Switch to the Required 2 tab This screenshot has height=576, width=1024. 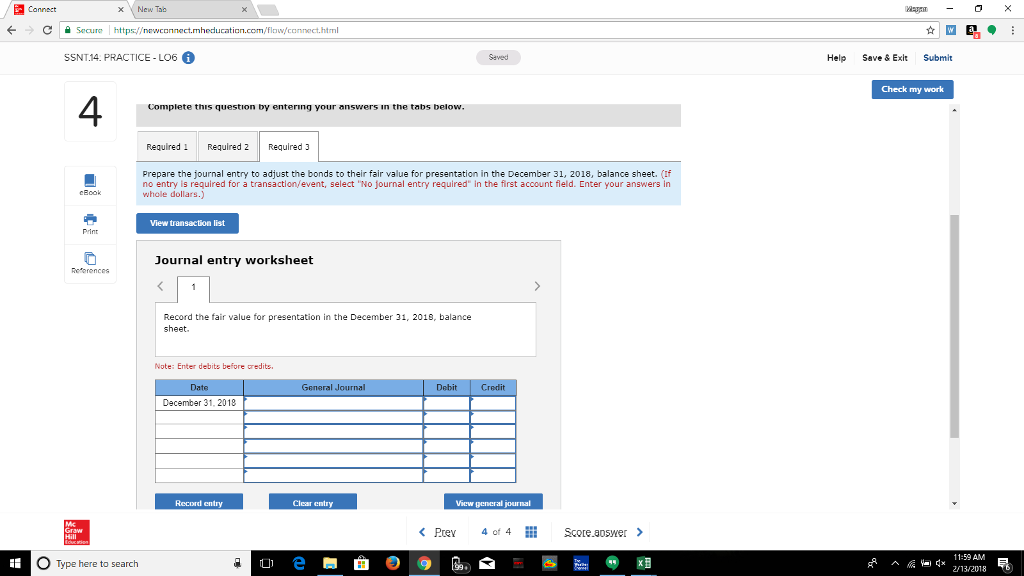(x=228, y=147)
